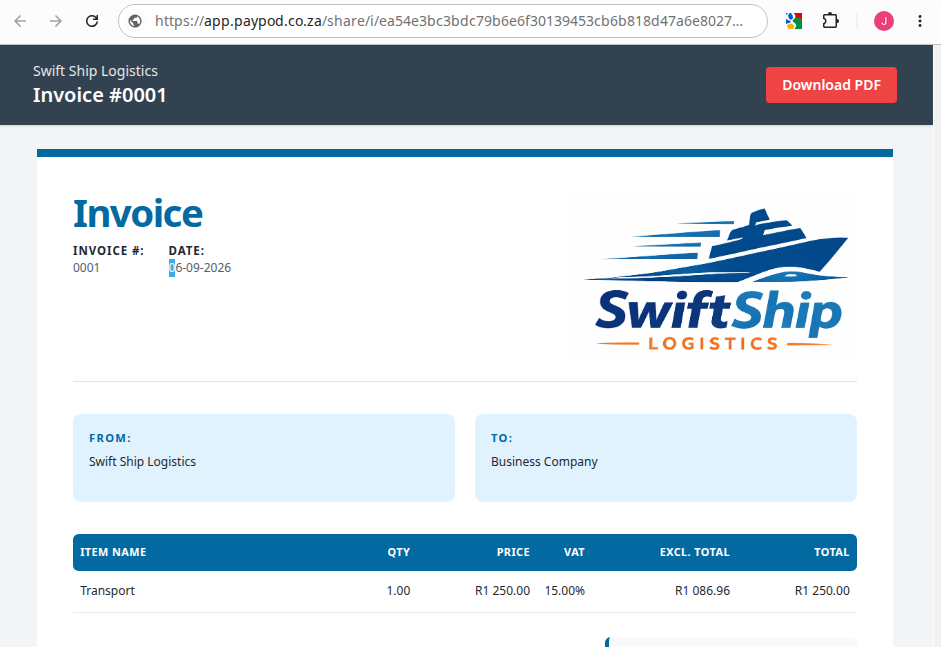Select the PRICE column header
Image resolution: width=941 pixels, height=647 pixels.
pyautogui.click(x=513, y=552)
